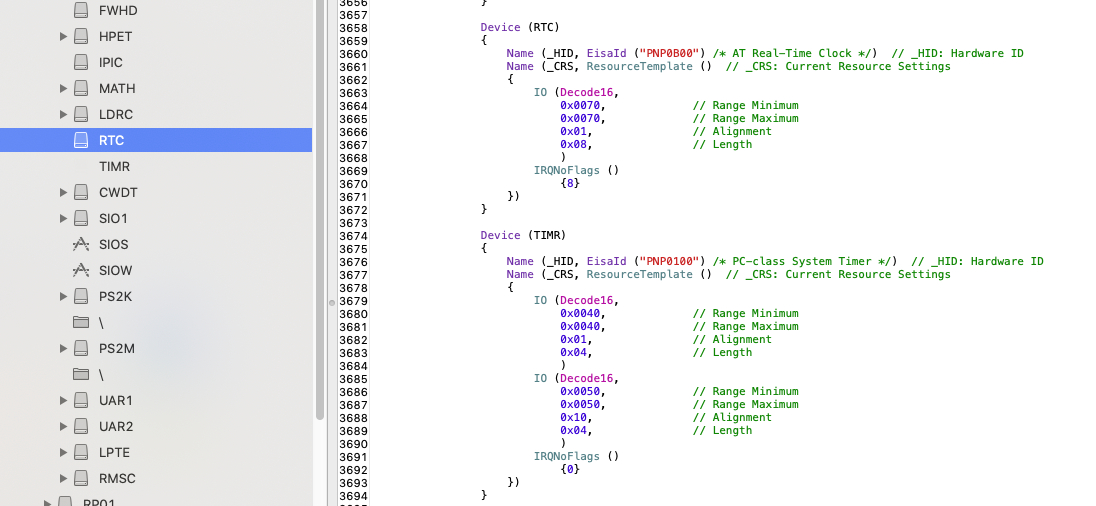Select the SIOS method label
This screenshot has width=1096, height=506.
(x=114, y=244)
